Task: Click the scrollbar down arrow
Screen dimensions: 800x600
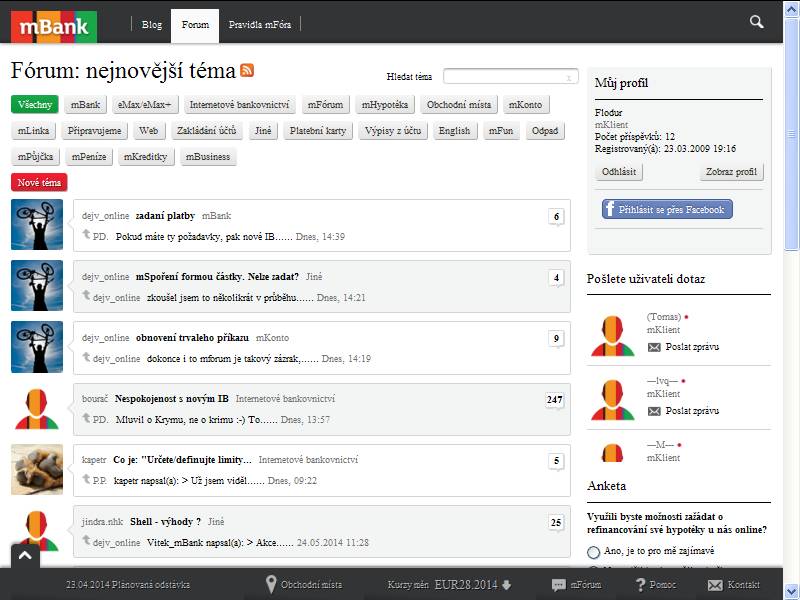Action: 791,591
